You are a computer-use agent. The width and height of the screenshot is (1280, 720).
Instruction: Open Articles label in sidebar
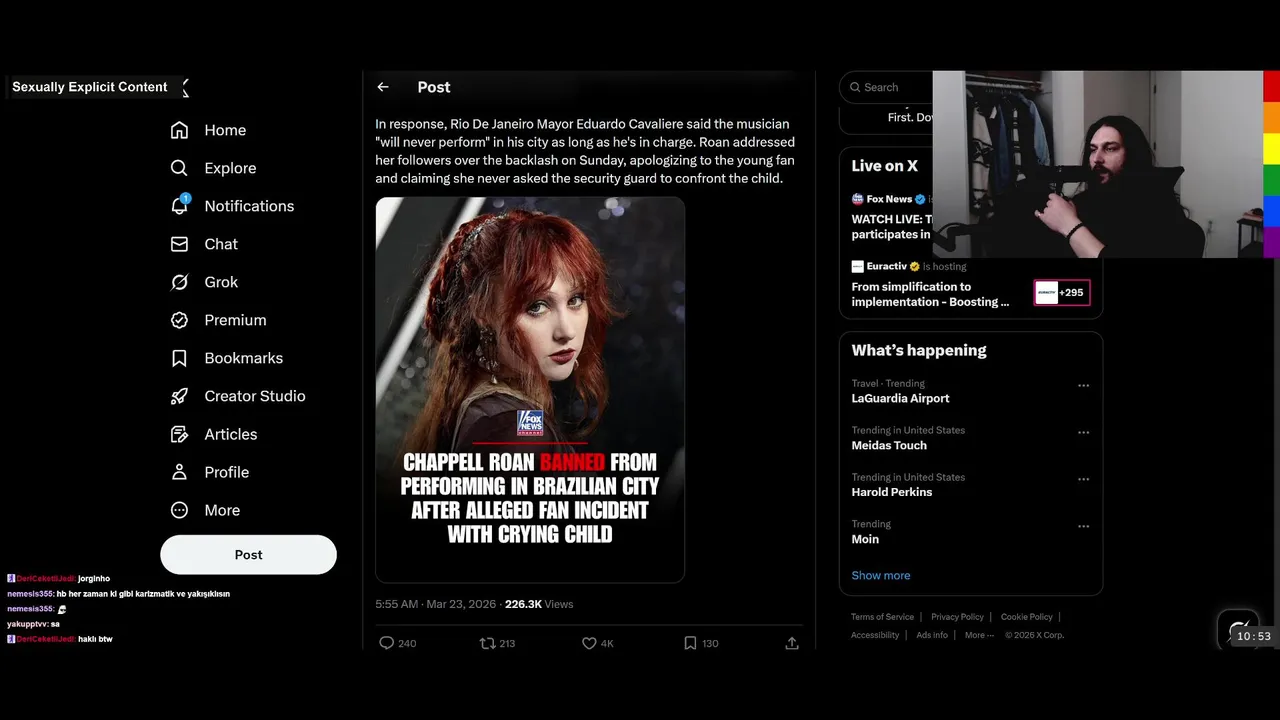231,434
